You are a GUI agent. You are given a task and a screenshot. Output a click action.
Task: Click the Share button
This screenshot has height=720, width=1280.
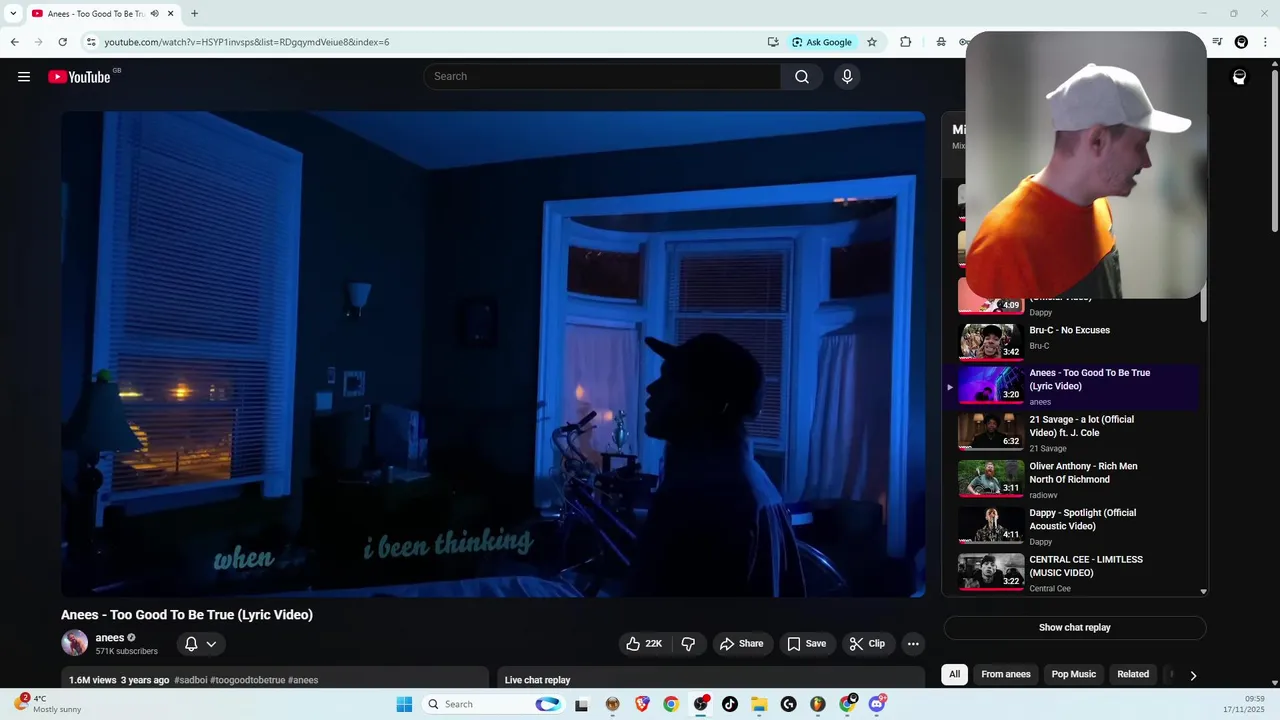741,644
